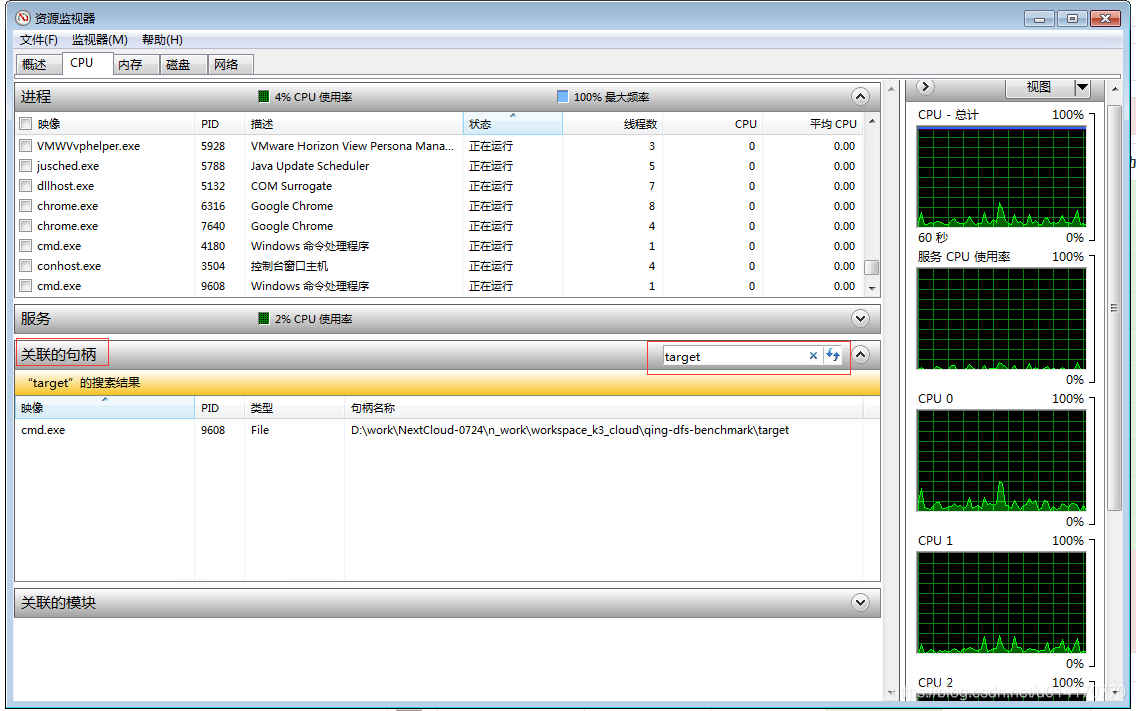1136x711 pixels.
Task: Collapse the 关联的句柄 section
Action: pos(860,354)
